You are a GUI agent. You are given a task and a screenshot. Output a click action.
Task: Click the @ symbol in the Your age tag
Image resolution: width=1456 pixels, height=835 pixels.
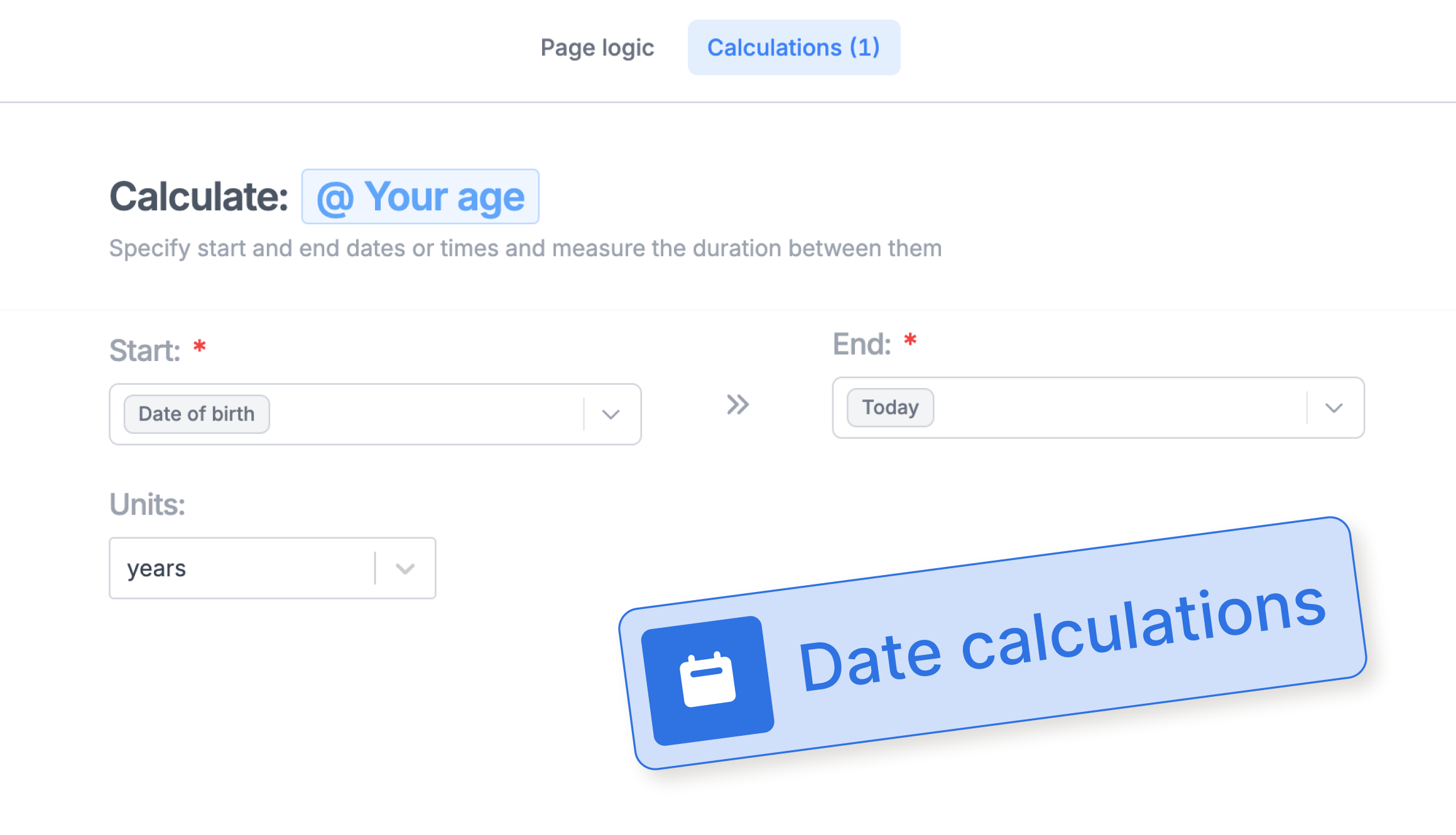tap(335, 198)
